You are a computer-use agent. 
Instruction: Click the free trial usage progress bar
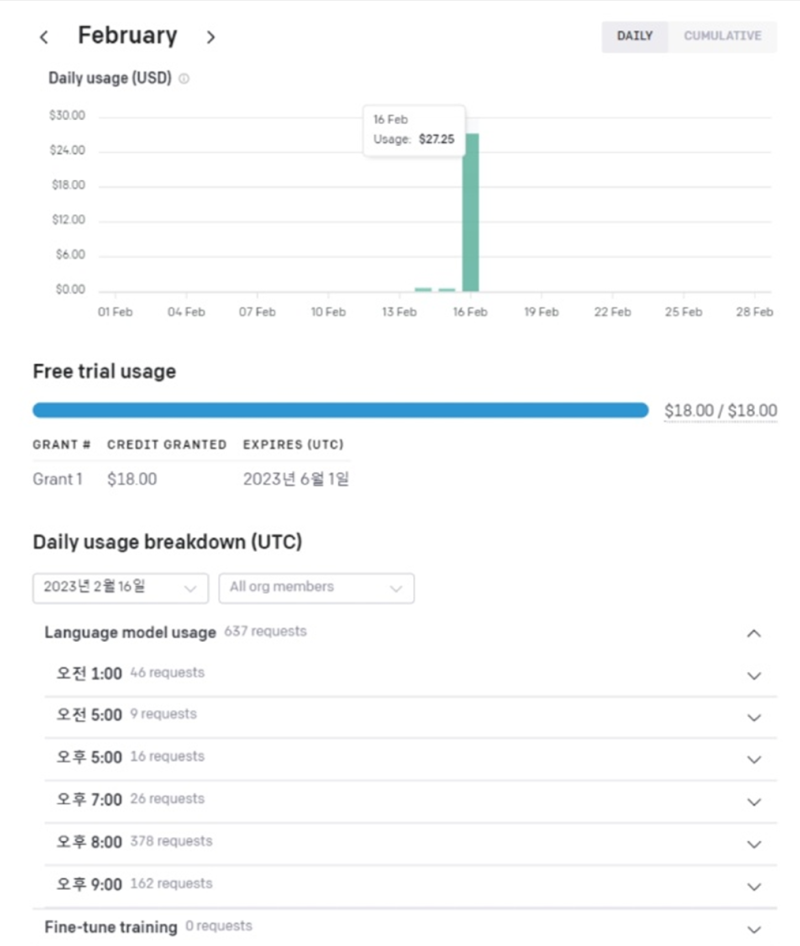[340, 410]
